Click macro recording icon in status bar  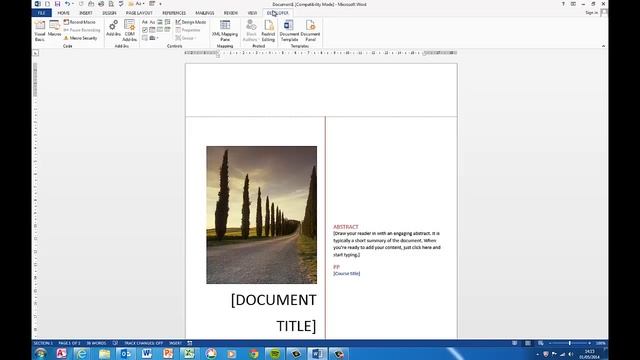point(190,343)
